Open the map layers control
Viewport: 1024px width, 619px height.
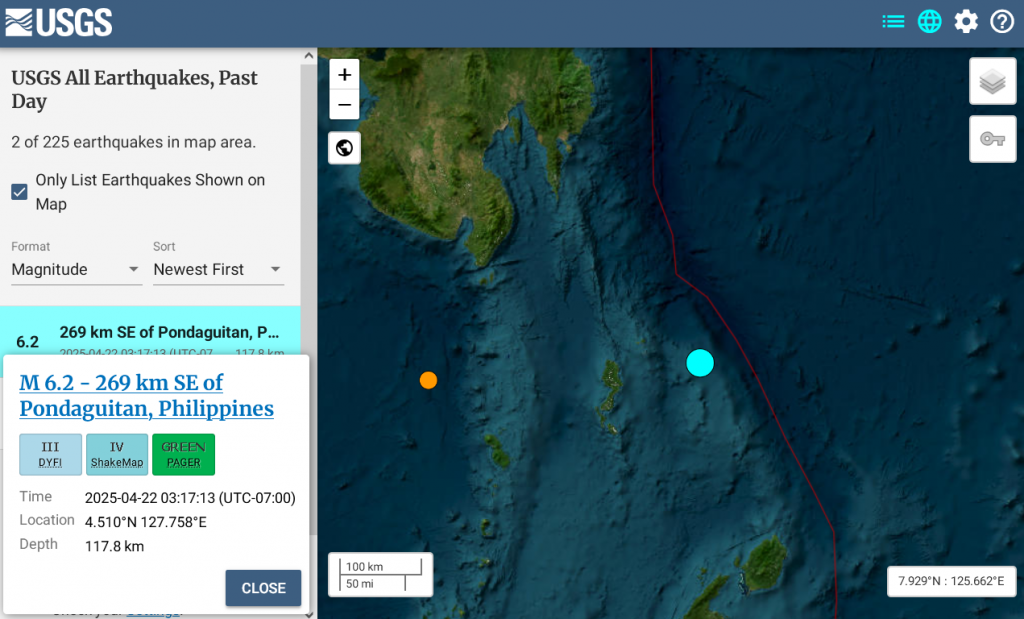click(x=993, y=82)
